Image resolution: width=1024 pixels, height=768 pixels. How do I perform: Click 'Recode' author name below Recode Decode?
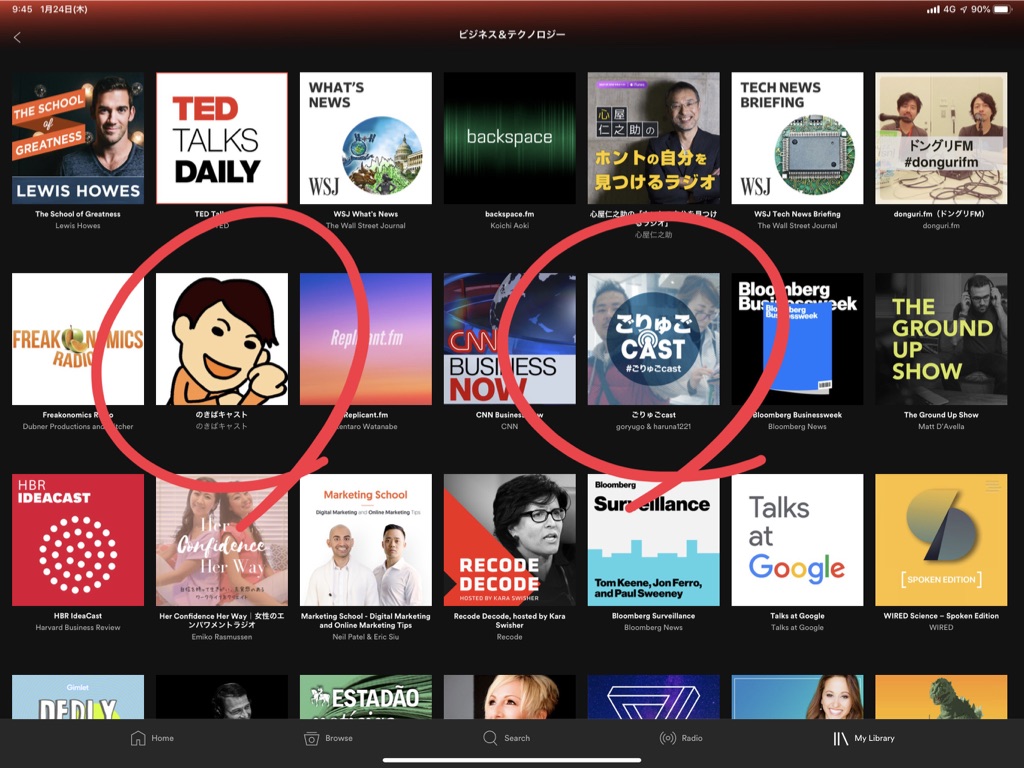coord(509,637)
